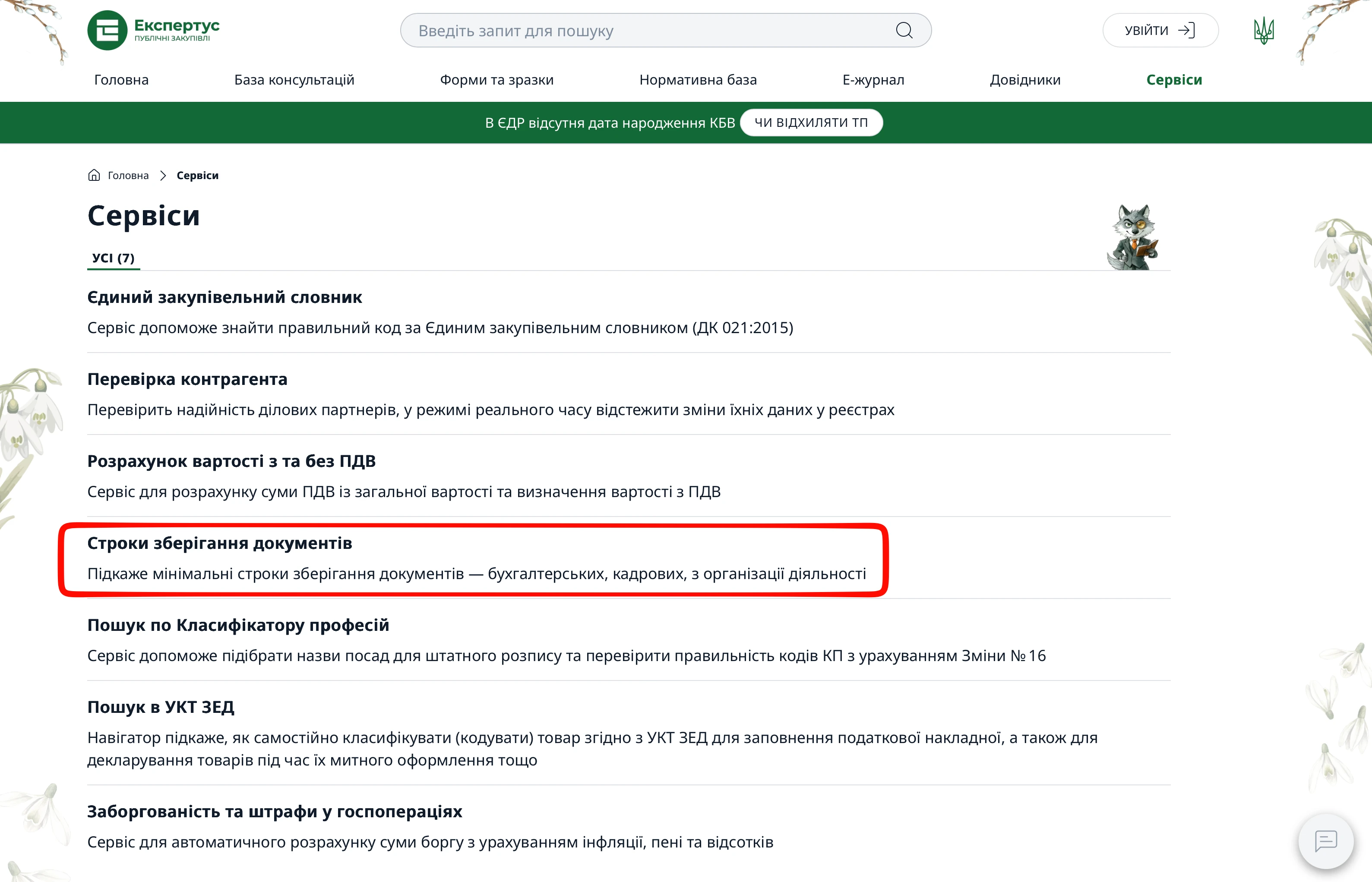
Task: Open the Перевірка контрагента service
Action: [x=187, y=378]
